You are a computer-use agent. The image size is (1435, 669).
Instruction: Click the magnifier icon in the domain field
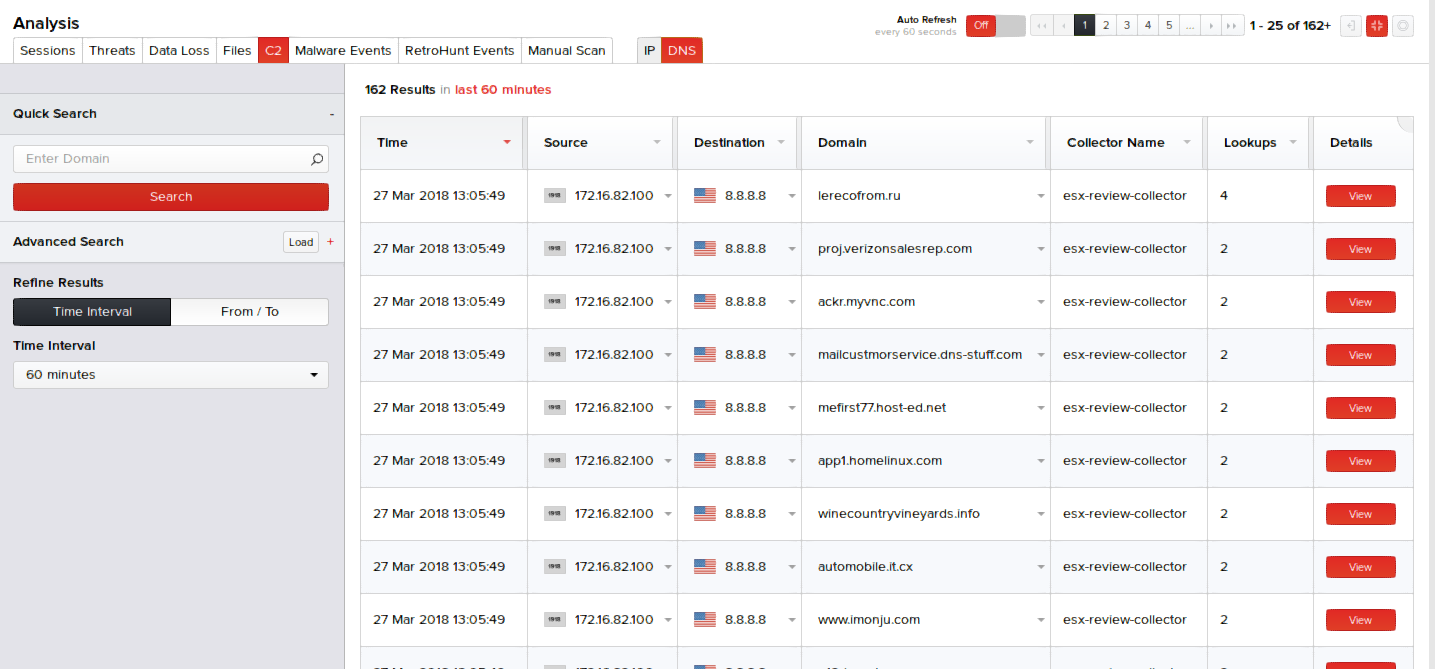coord(317,159)
